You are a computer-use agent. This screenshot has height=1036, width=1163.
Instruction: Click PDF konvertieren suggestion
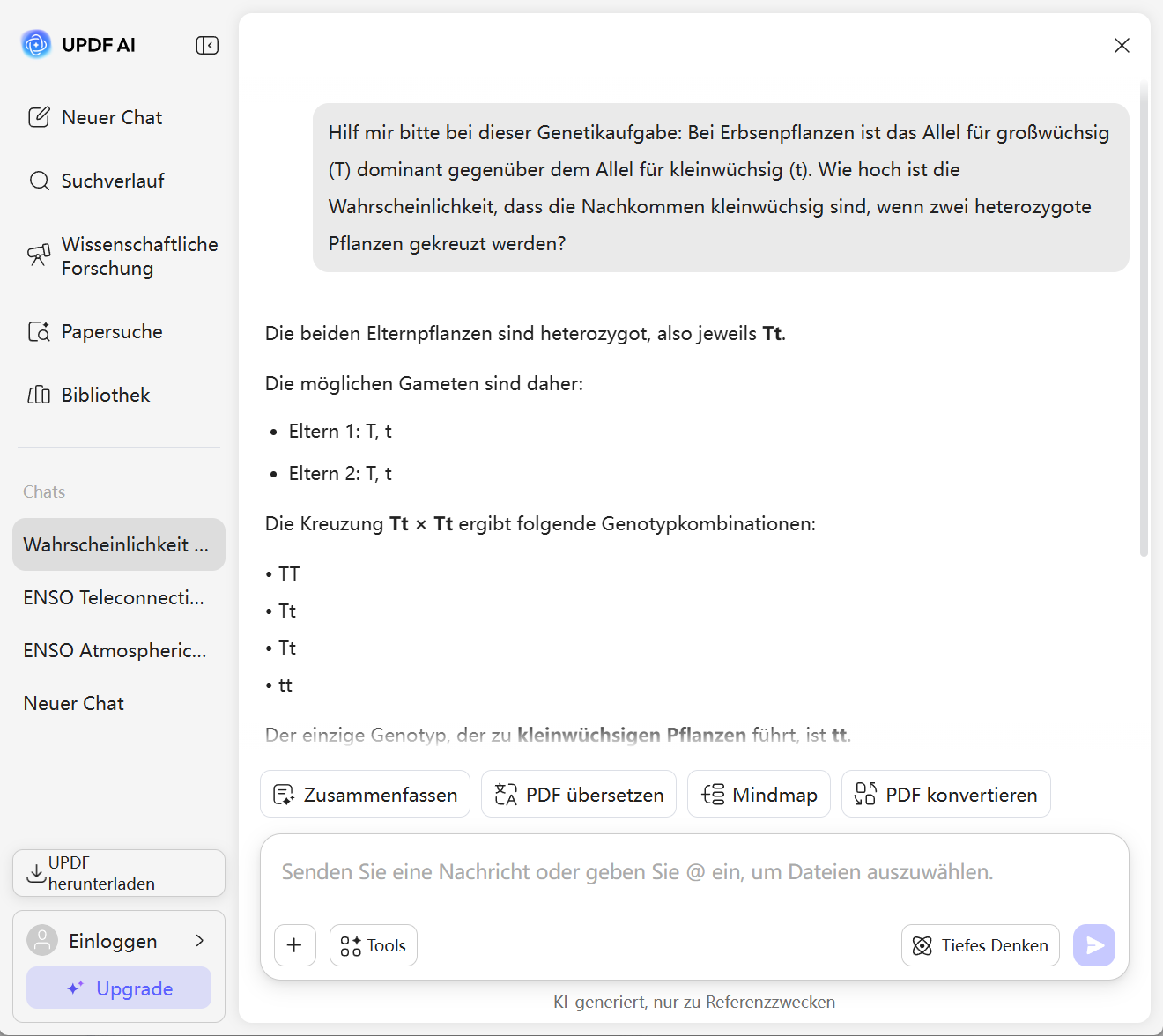946,794
